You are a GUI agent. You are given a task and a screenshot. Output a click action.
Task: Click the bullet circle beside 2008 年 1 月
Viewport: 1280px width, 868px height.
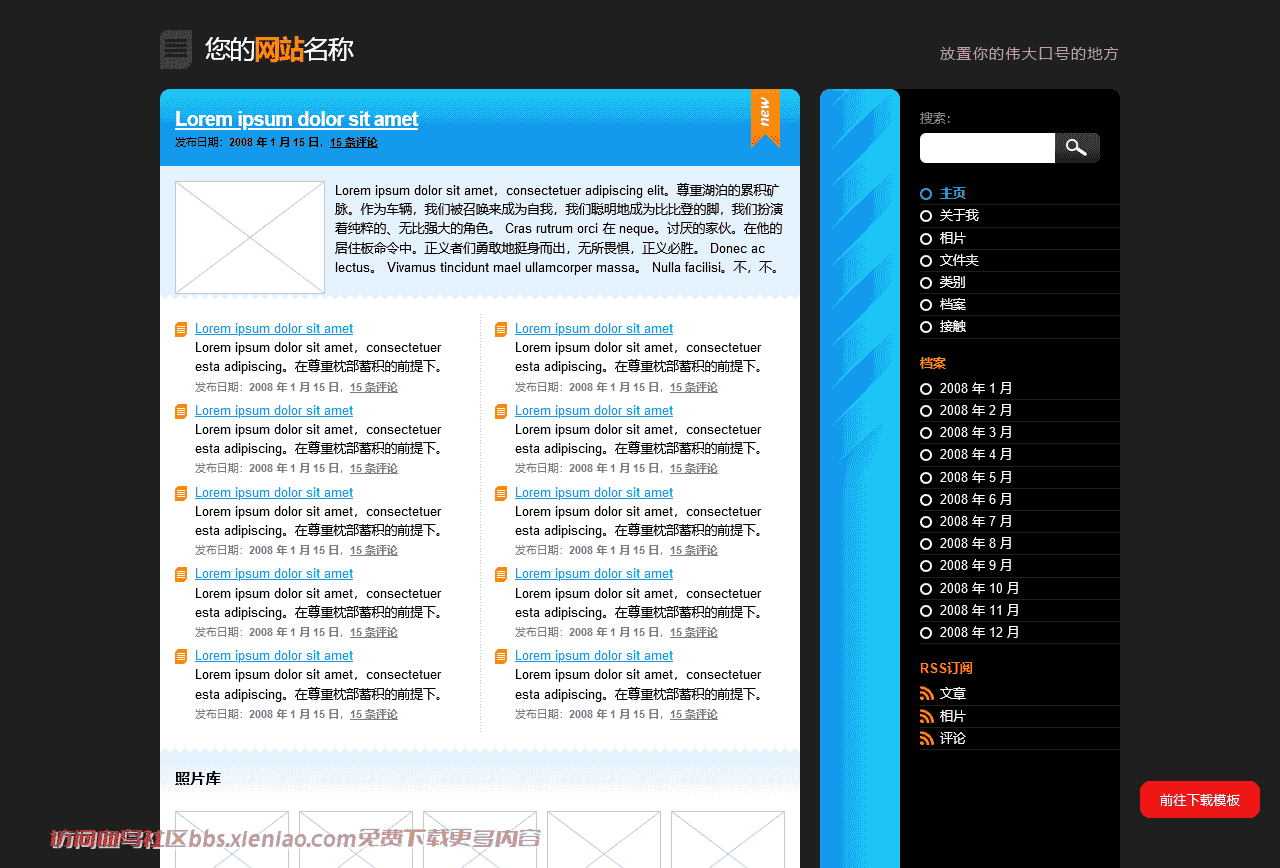[926, 389]
